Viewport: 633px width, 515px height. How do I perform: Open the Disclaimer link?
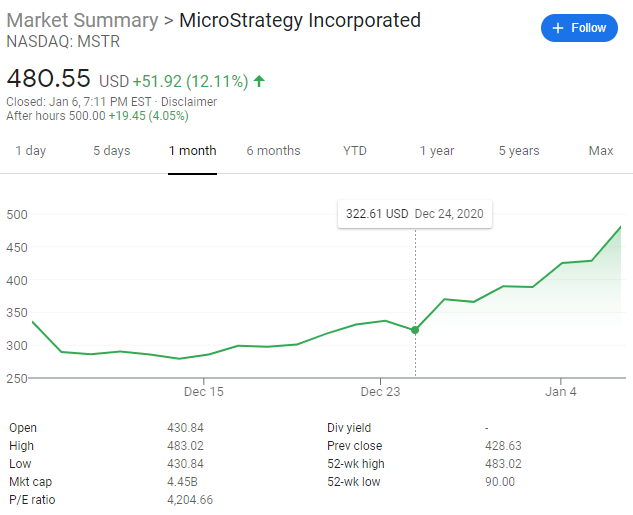click(x=189, y=102)
